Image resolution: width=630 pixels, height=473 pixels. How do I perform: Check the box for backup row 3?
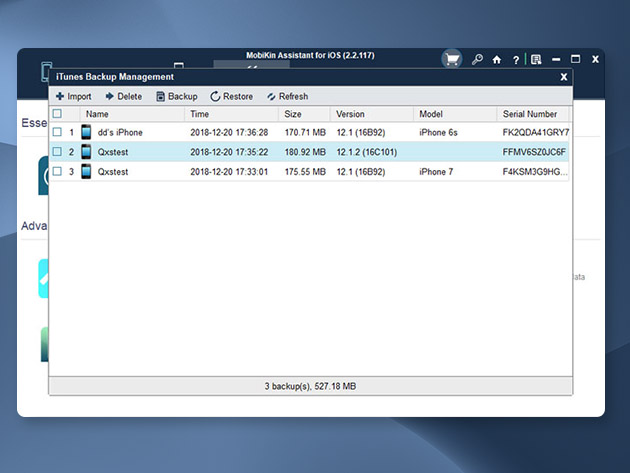pyautogui.click(x=57, y=171)
